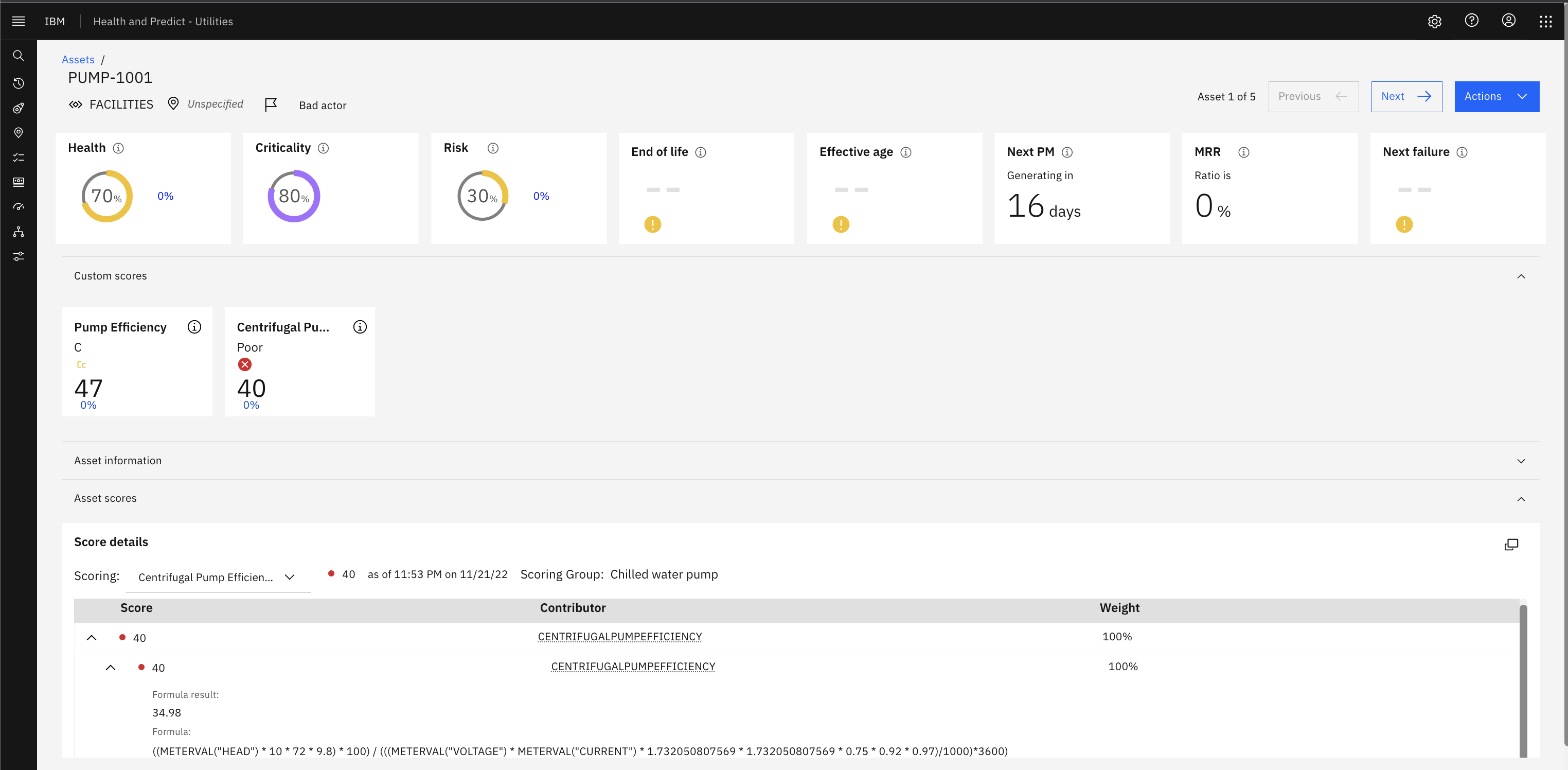1568x770 pixels.
Task: Open the Actions dropdown button
Action: coord(1497,96)
